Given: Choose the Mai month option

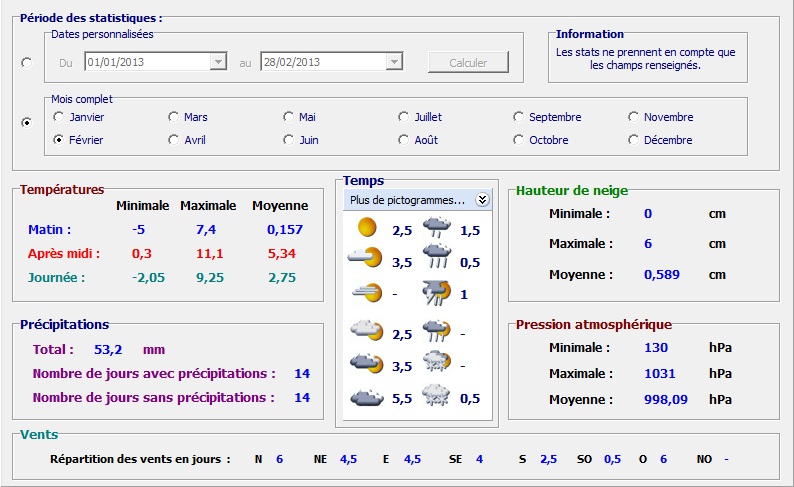Looking at the screenshot, I should (289, 117).
